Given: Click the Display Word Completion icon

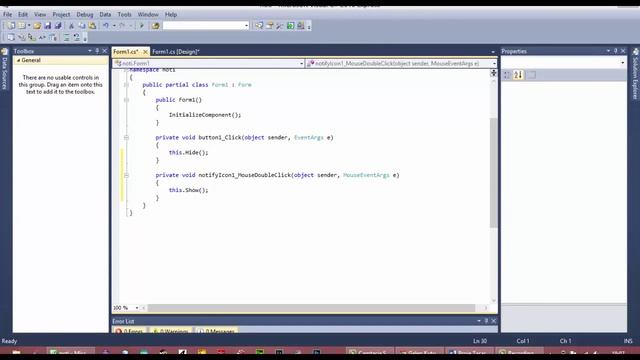Looking at the screenshot, I should (42, 38).
